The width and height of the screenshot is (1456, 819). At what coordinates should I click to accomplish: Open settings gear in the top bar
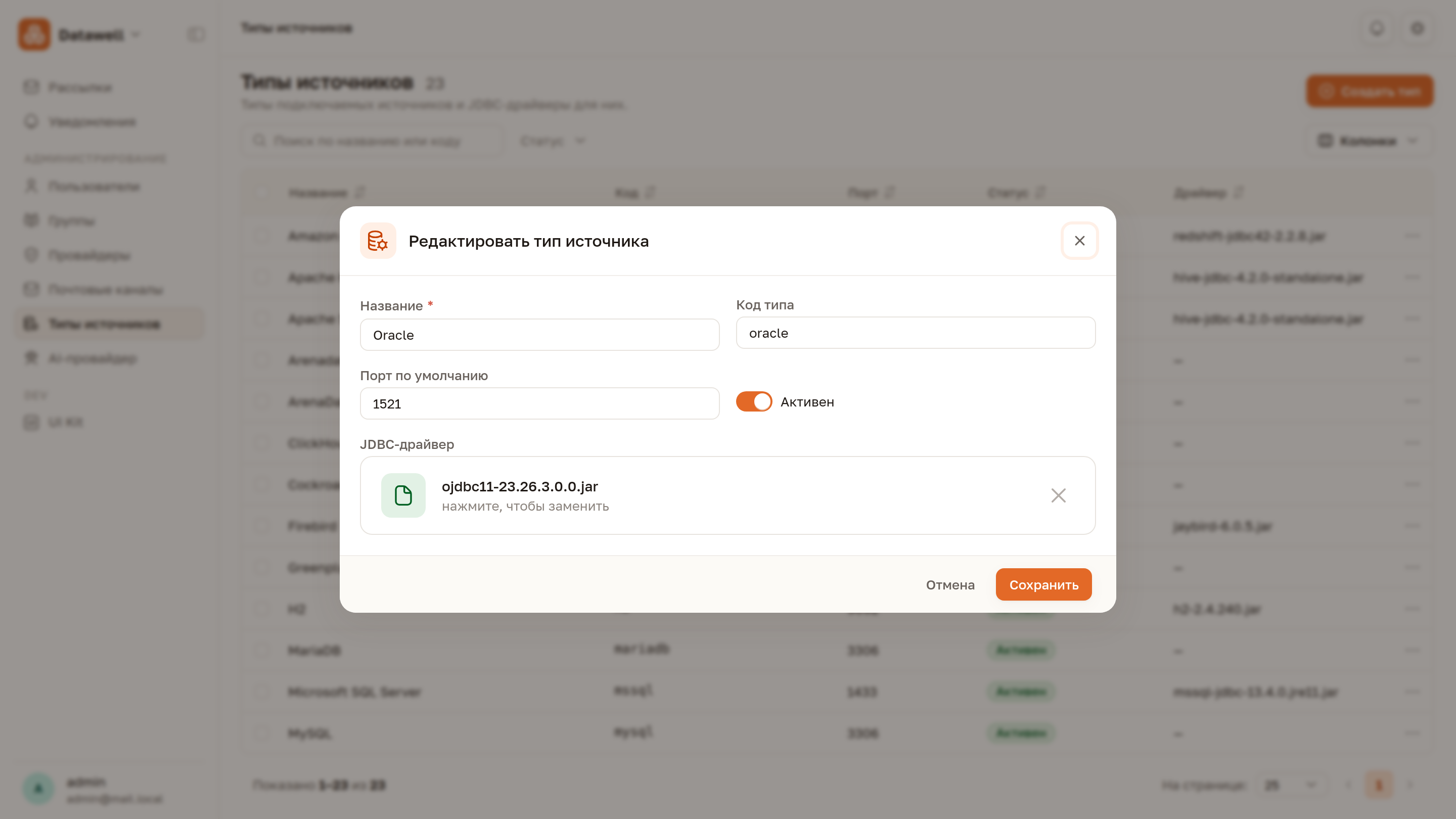(x=1417, y=28)
